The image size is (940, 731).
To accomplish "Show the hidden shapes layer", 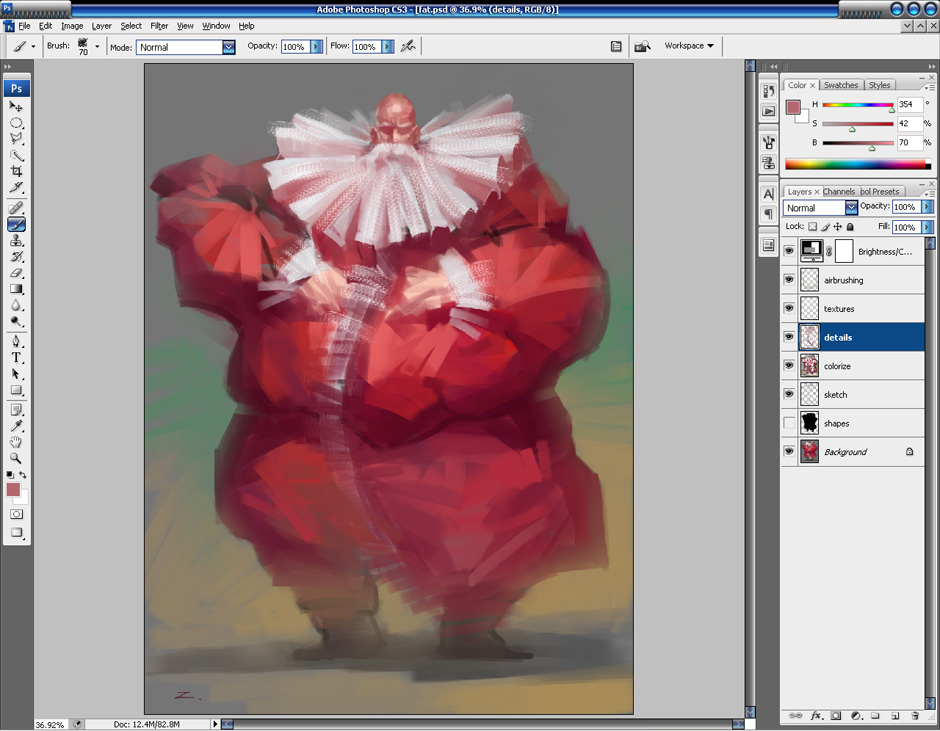I will coord(789,424).
